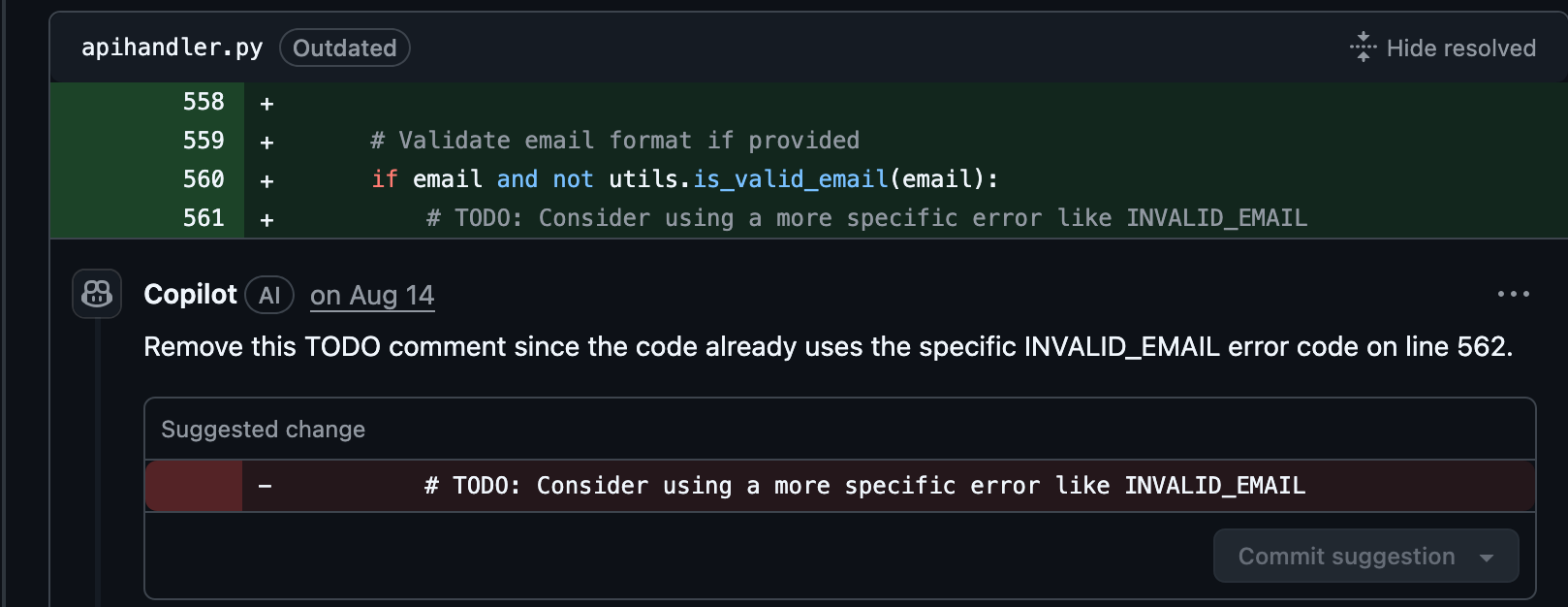Click the Suggested change header

point(263,430)
